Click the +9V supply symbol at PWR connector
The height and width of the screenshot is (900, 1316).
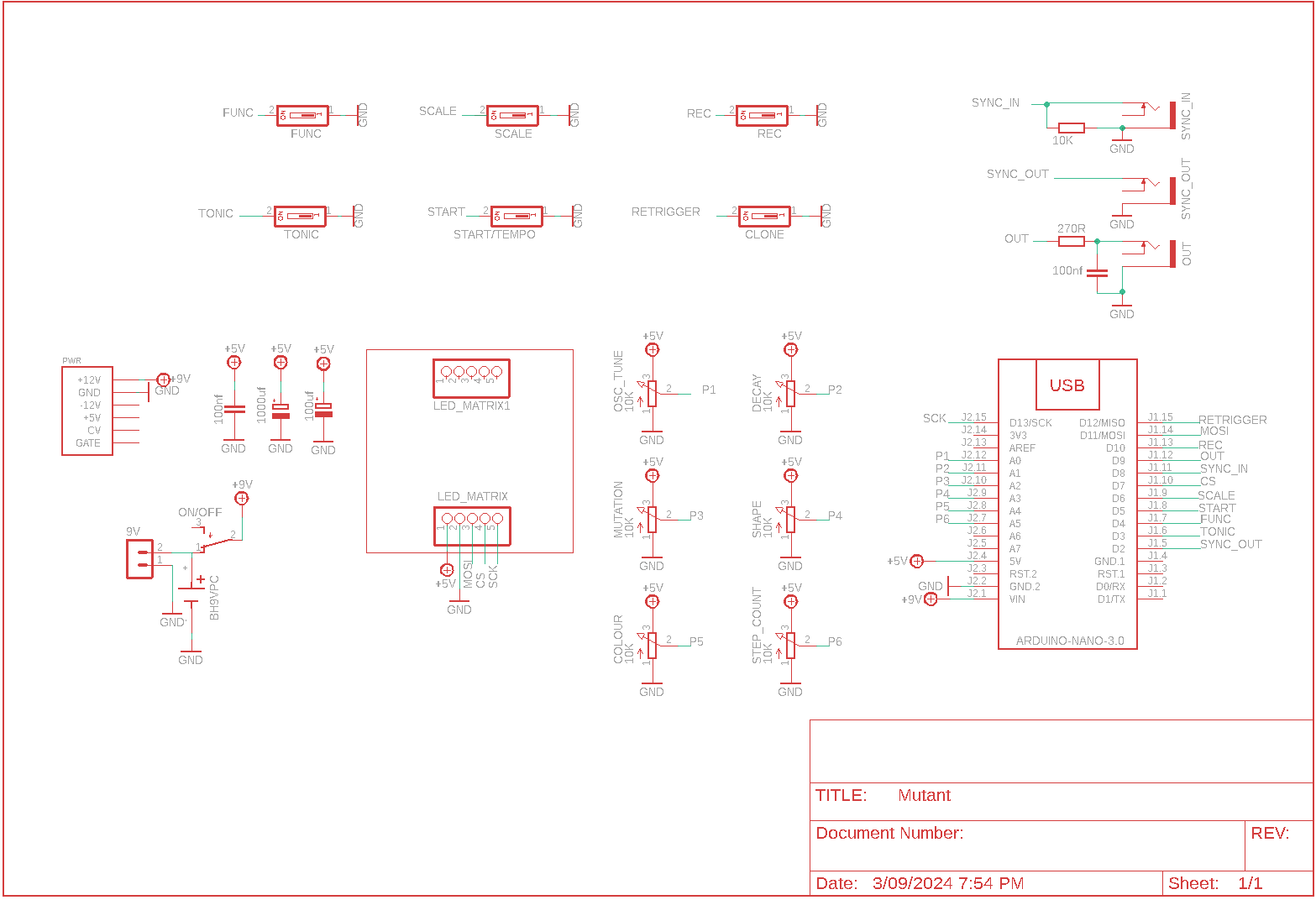click(164, 379)
